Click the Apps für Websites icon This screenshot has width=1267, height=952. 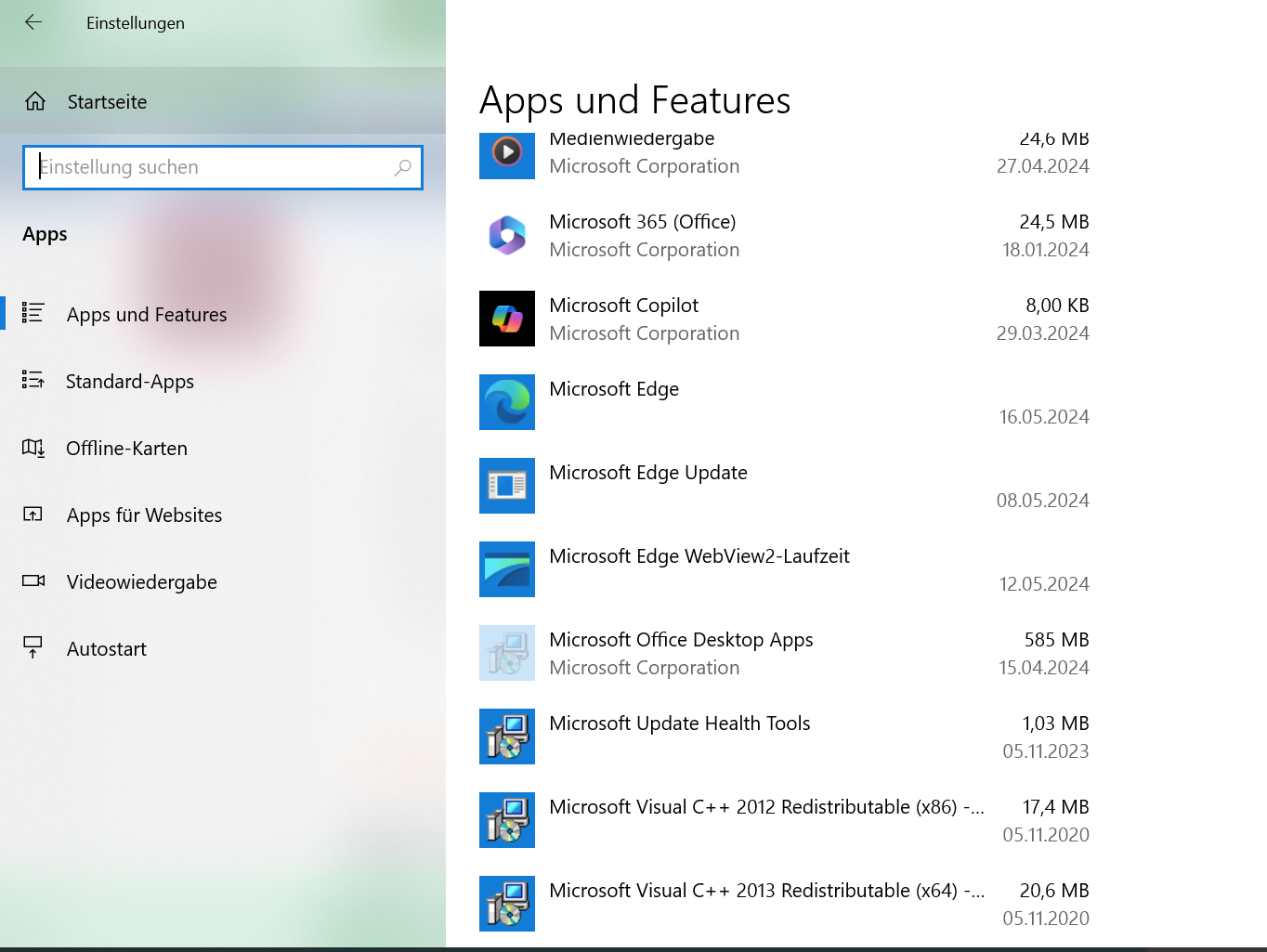tap(33, 514)
